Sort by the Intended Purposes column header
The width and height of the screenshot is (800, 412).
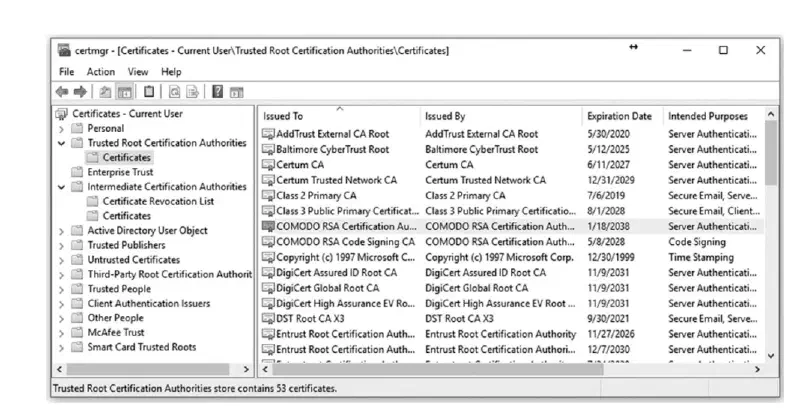(x=713, y=116)
